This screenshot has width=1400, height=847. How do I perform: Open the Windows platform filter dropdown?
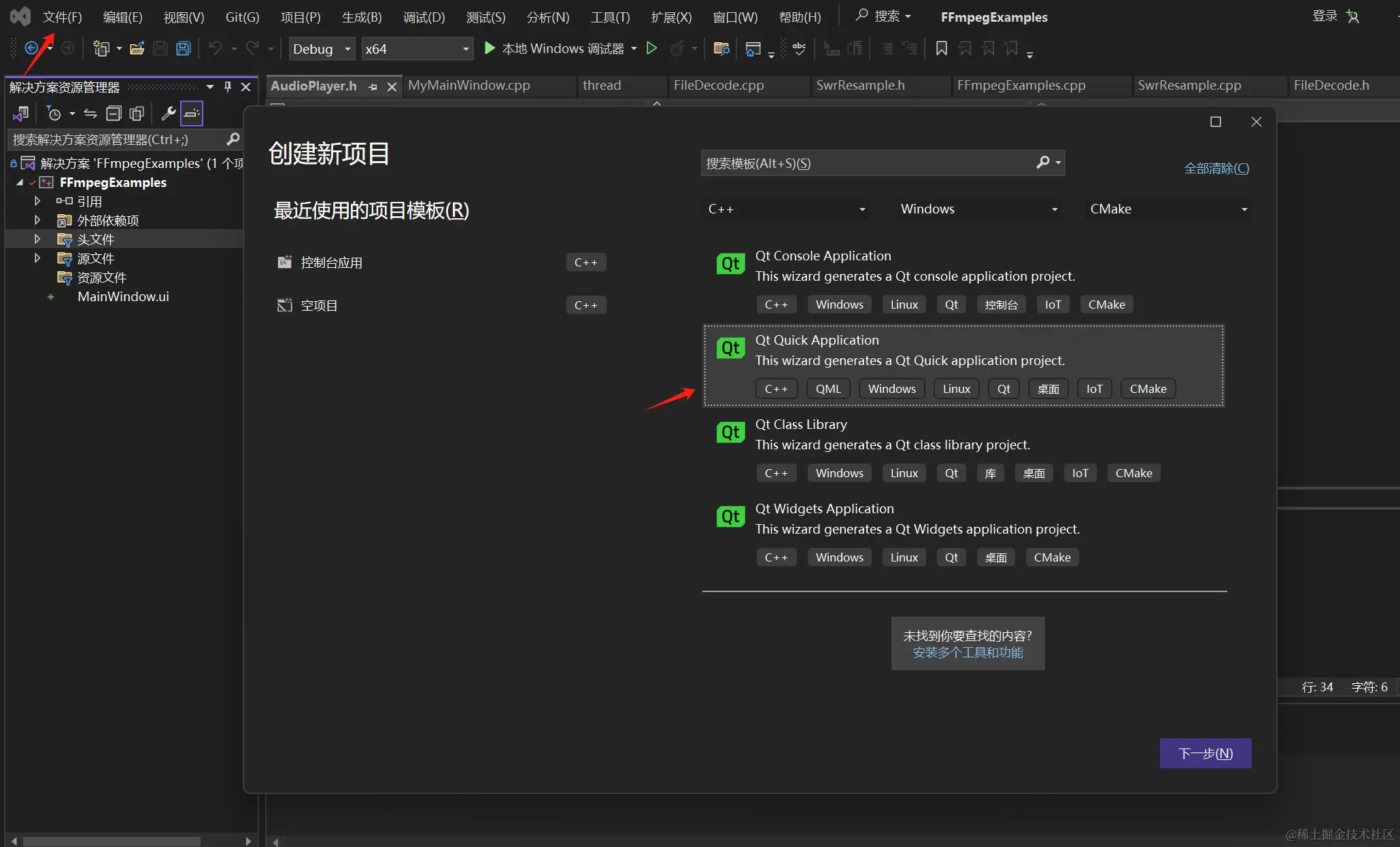[978, 209]
